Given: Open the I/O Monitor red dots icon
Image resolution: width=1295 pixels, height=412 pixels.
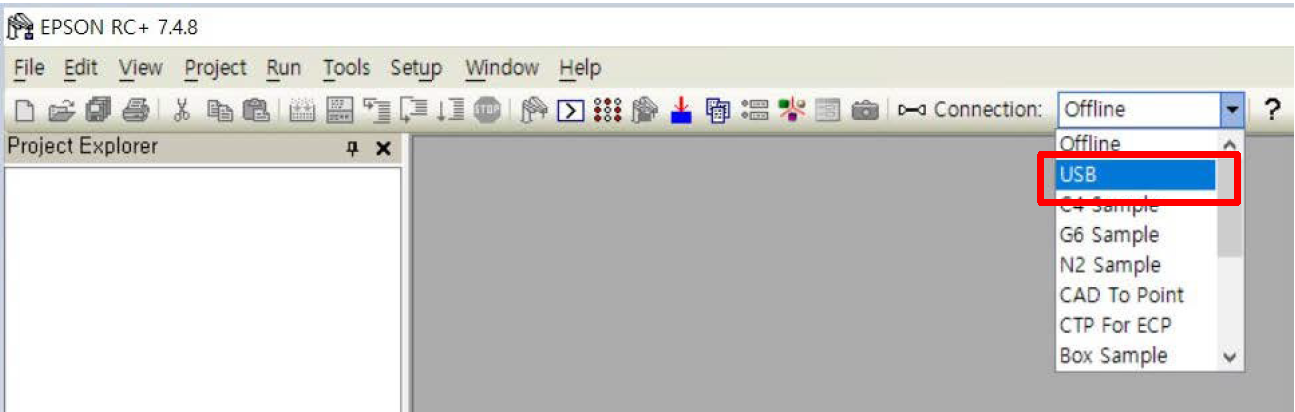Looking at the screenshot, I should 607,109.
